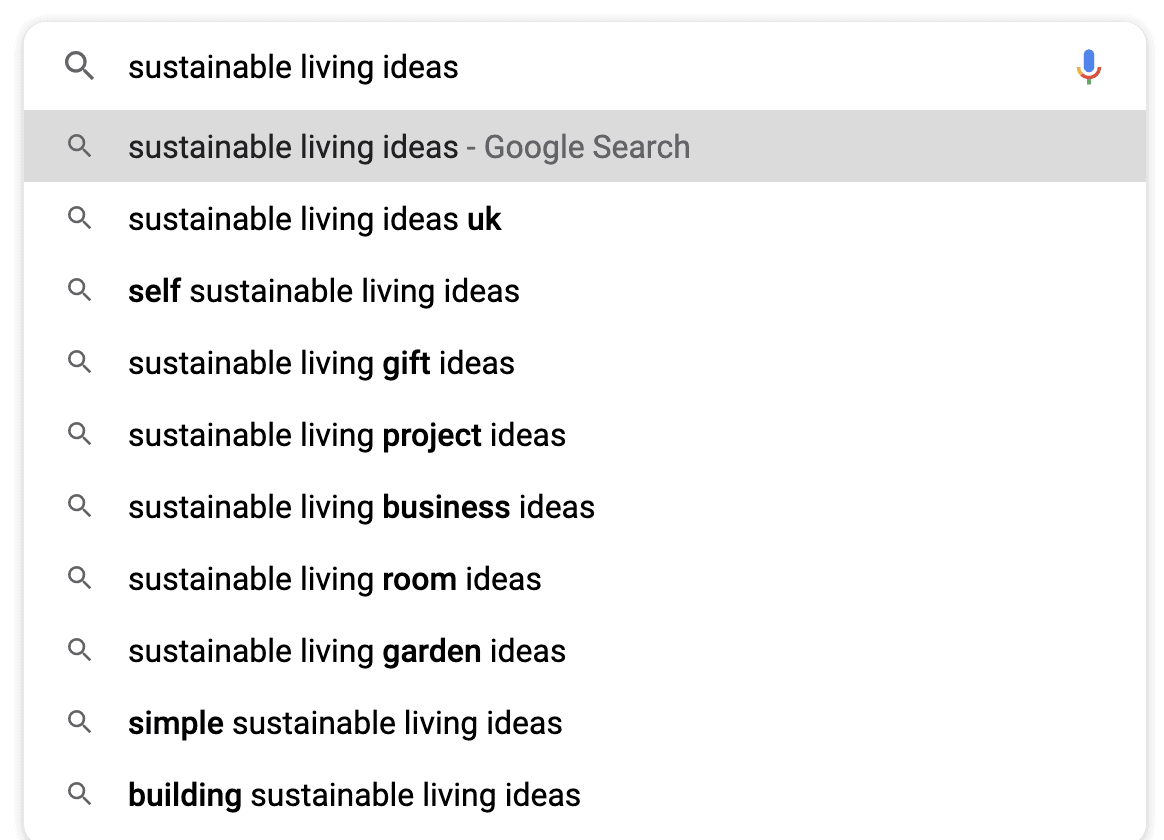Select the 'sustainable living ideas uk' suggestion
1164x840 pixels.
315,219
